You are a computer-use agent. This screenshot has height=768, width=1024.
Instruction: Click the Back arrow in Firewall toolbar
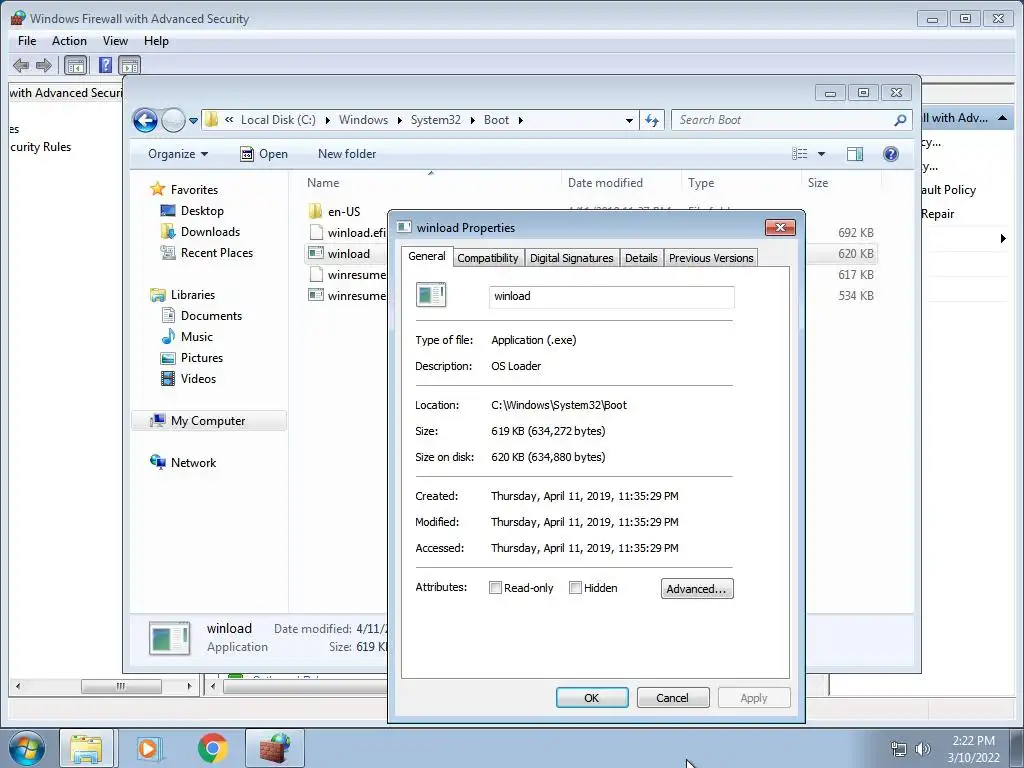click(x=21, y=65)
